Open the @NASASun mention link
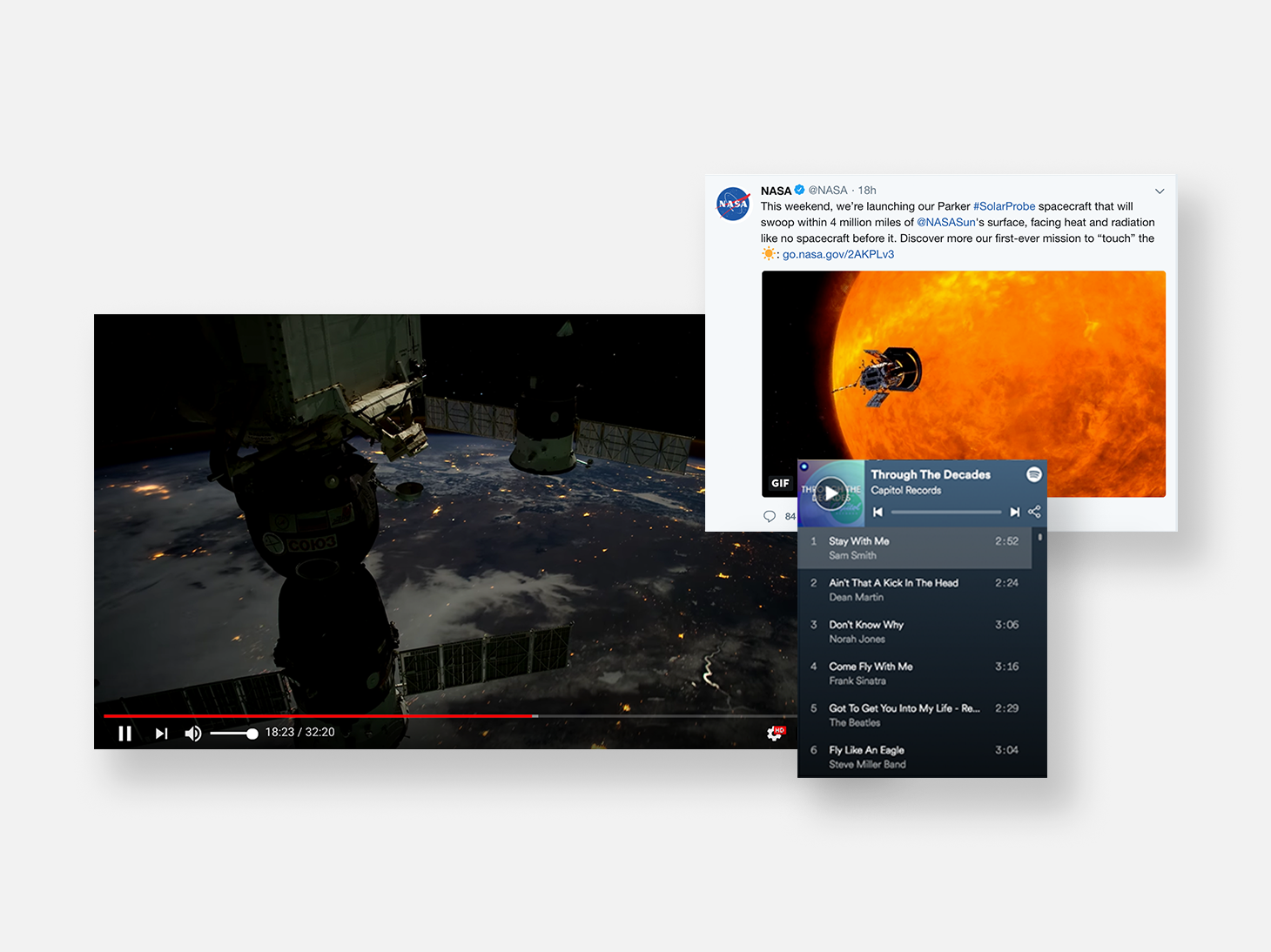The height and width of the screenshot is (952, 1271). [946, 223]
